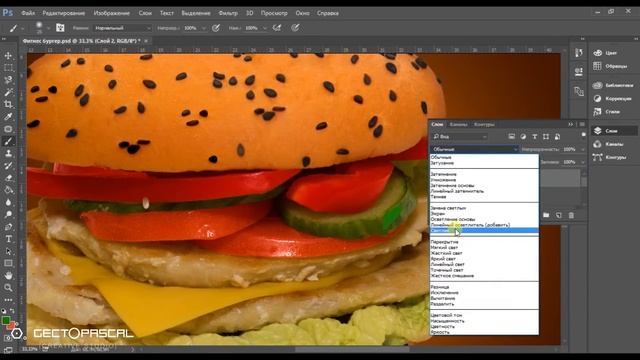Expand the brush flow slider arrow
Image resolution: width=640 pixels, height=360 pixels.
(264, 28)
